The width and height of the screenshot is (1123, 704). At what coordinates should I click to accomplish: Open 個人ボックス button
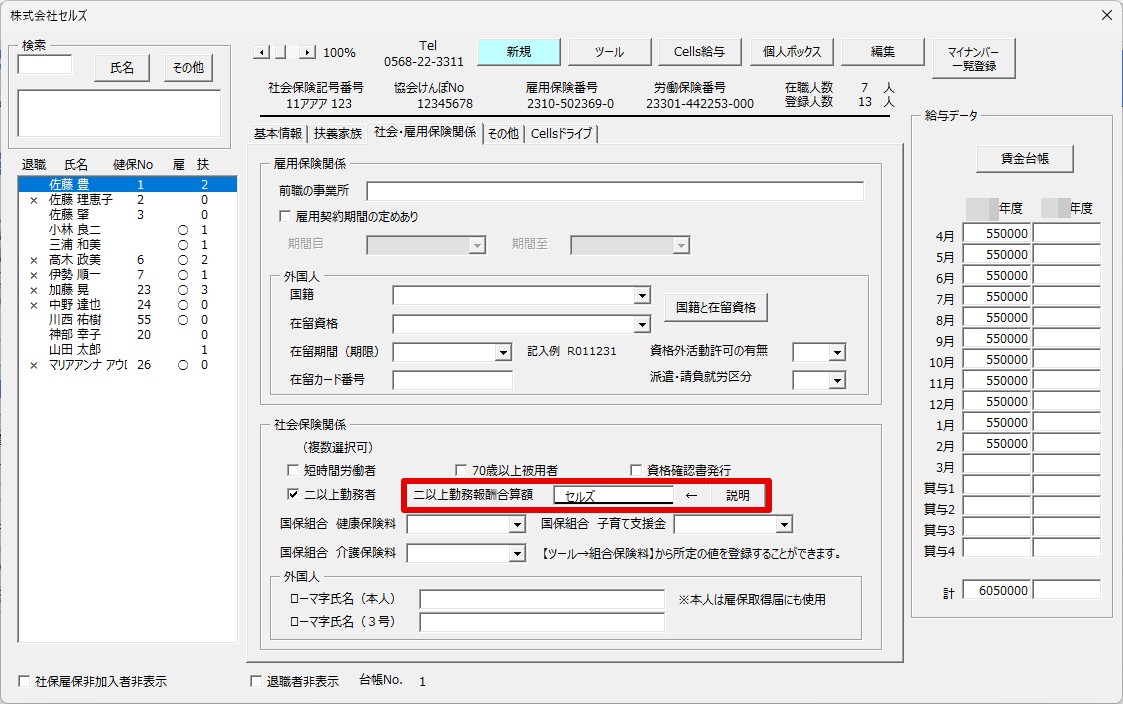point(791,52)
